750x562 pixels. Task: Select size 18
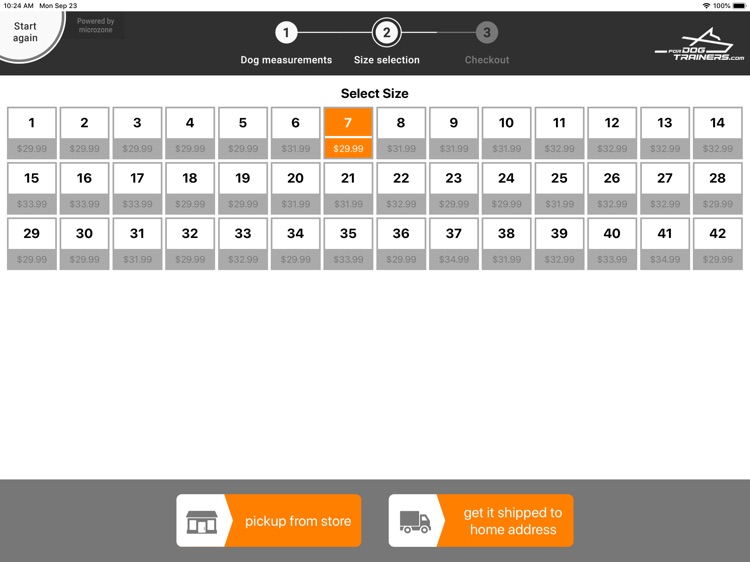coord(190,188)
